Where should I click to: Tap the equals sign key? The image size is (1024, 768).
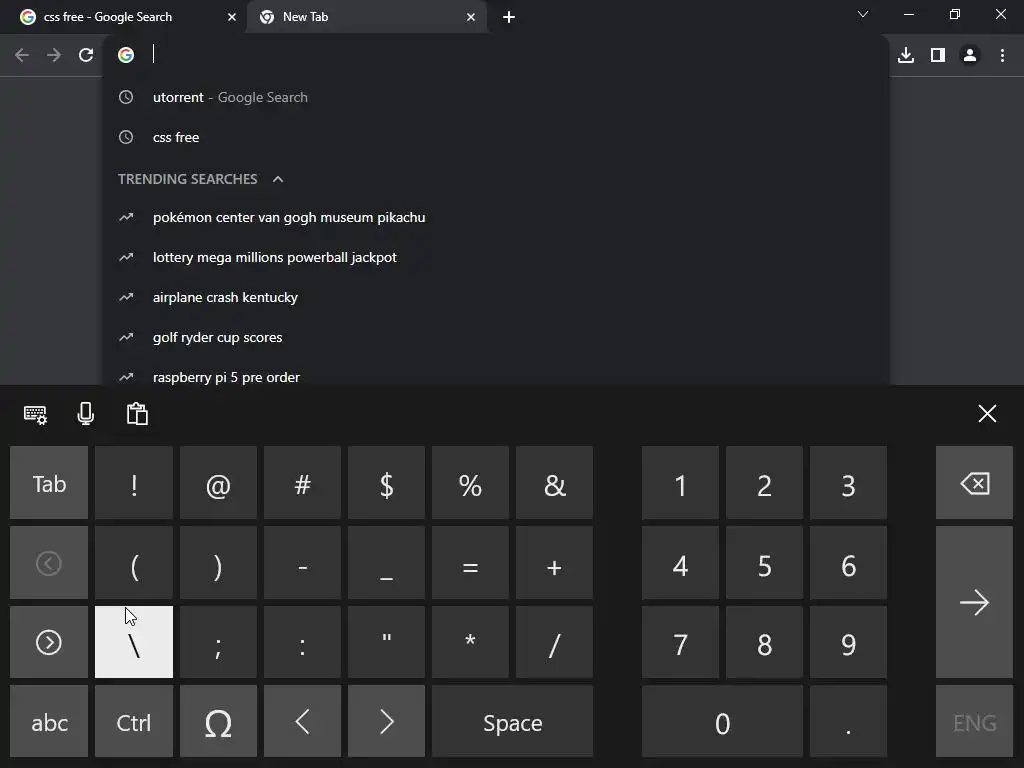[470, 563]
